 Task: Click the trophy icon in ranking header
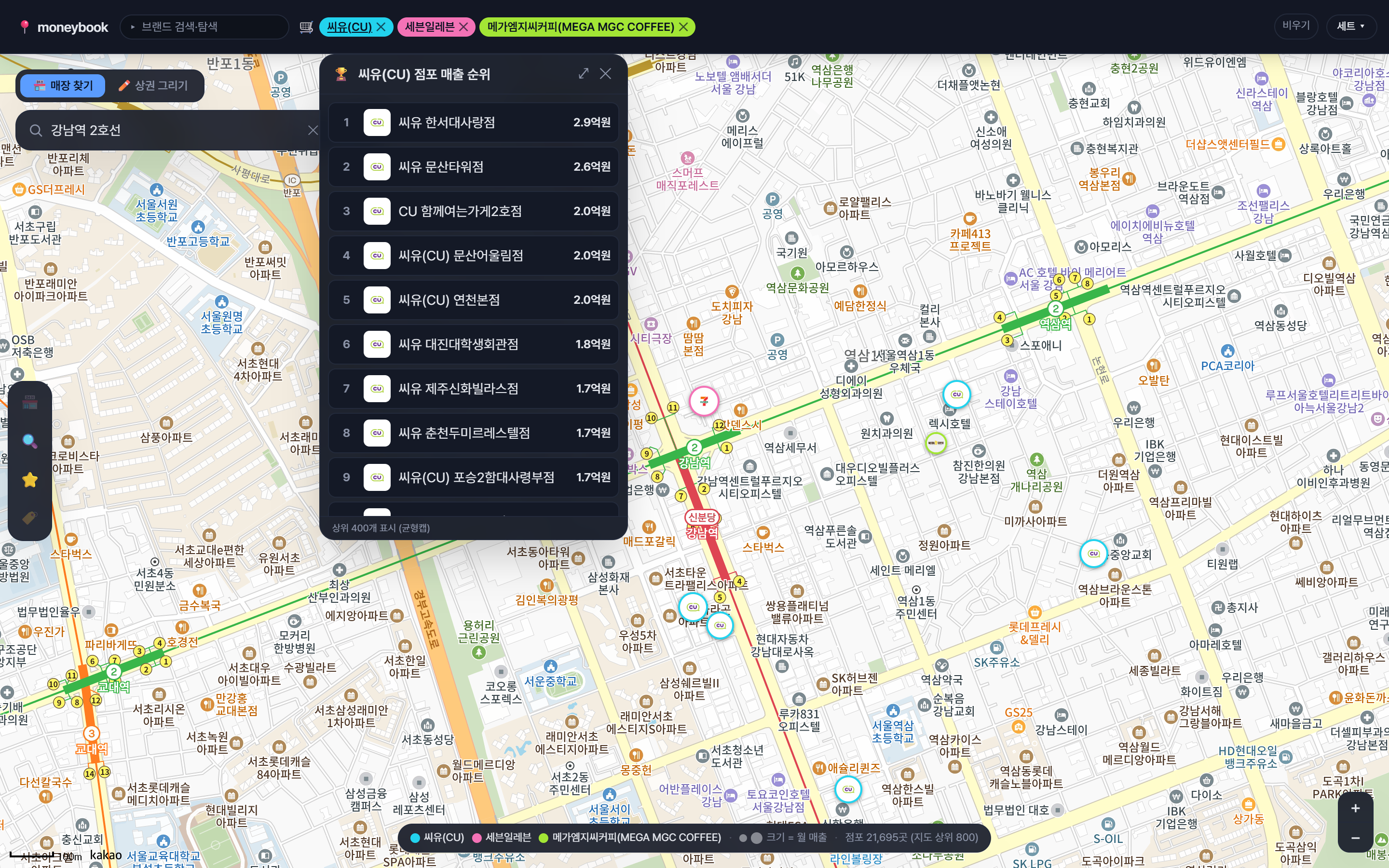[341, 74]
